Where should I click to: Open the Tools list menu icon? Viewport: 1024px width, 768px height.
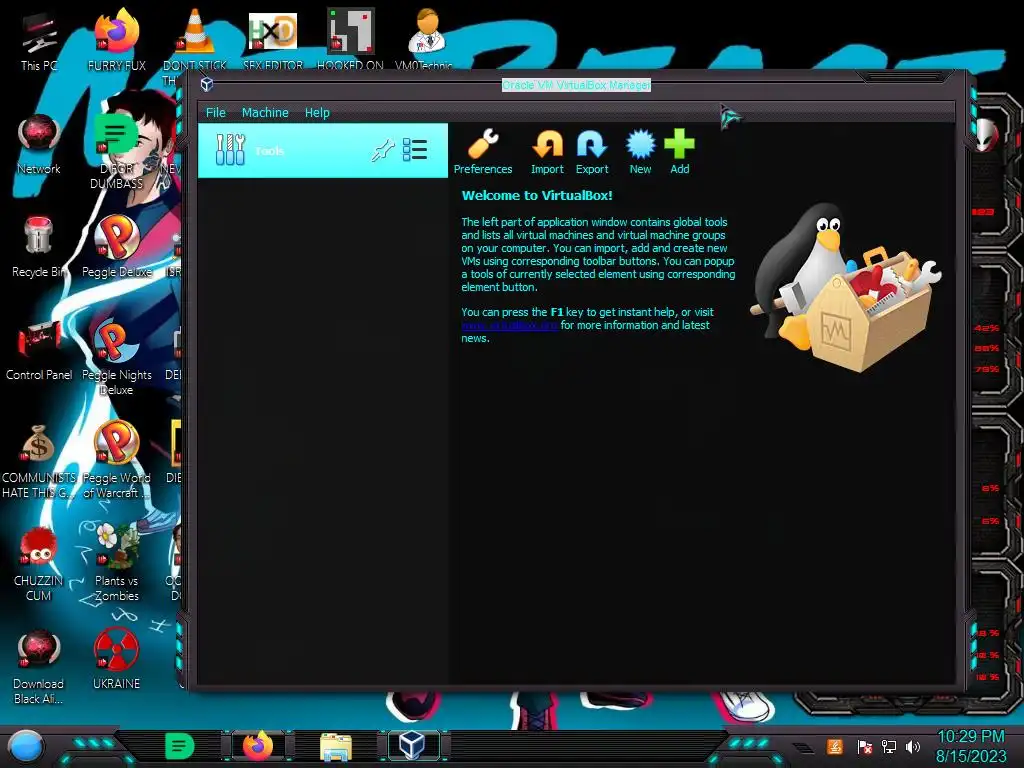(x=415, y=150)
